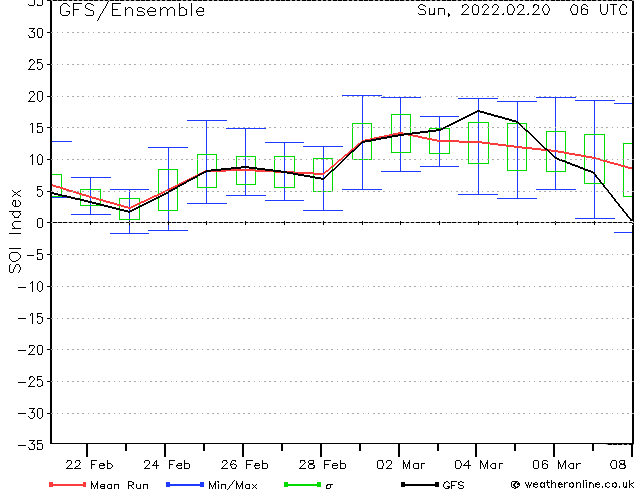This screenshot has width=634, height=490.
Task: Click the 'GFS' legend label
Action: [x=453, y=485]
